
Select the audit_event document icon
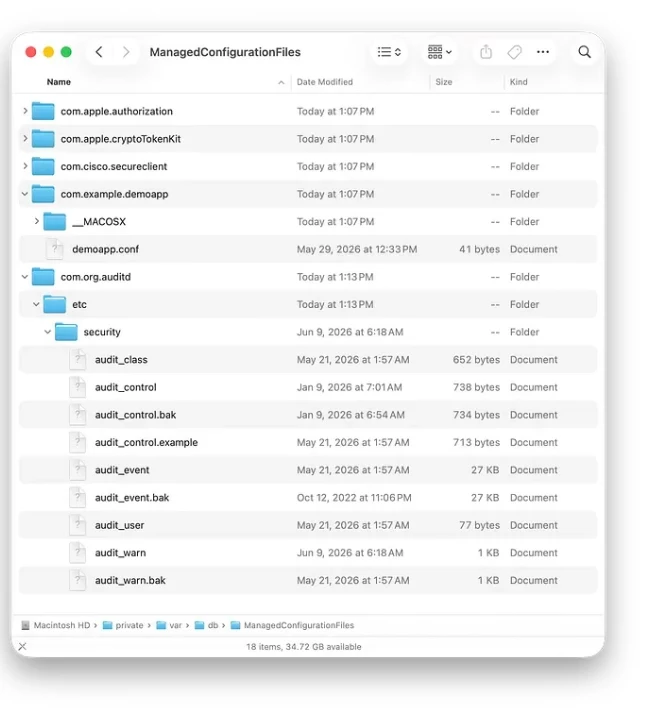78,470
